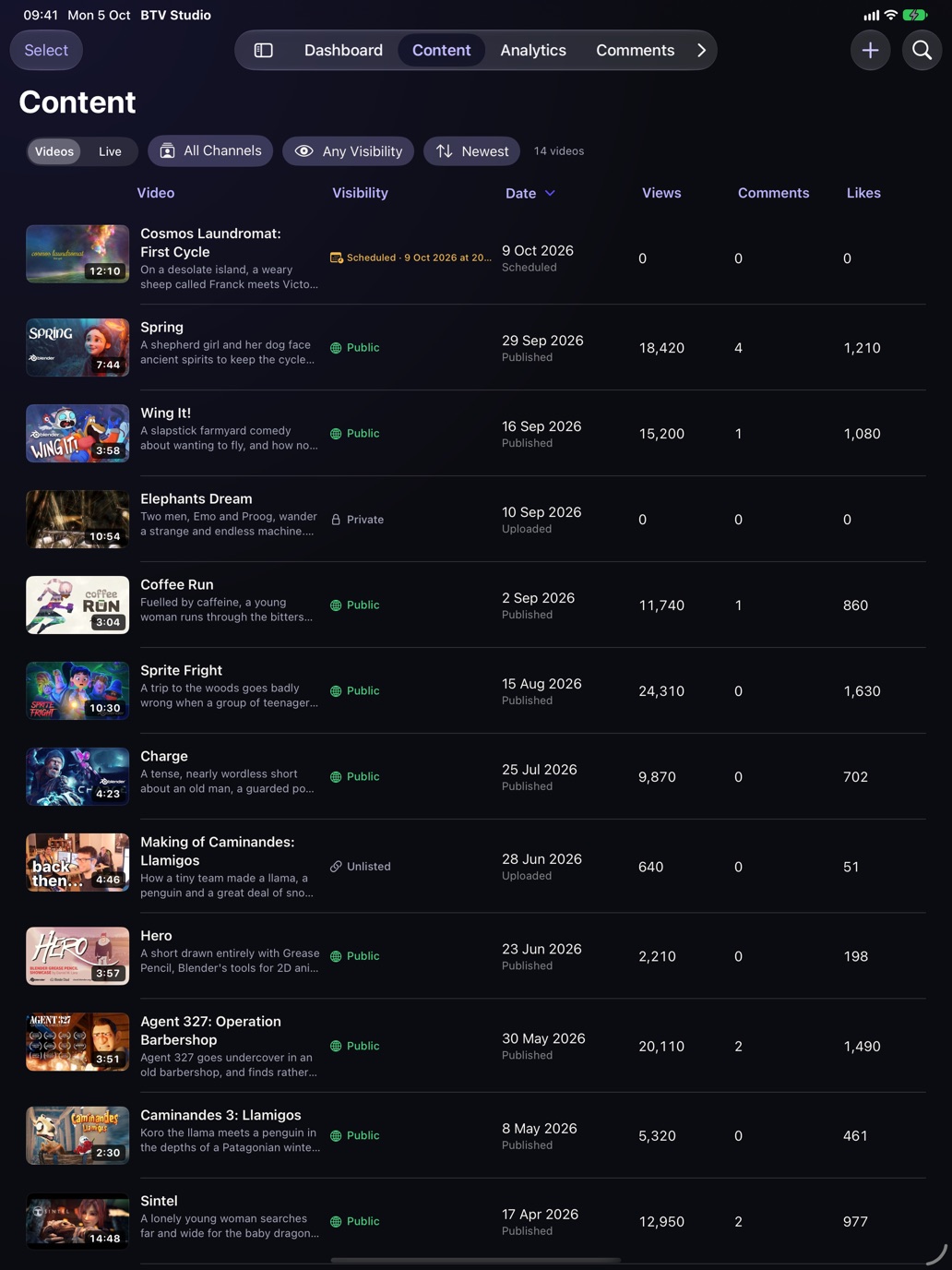Viewport: 952px width, 1270px height.
Task: Open the Sintel video thumbnail
Action: pos(77,1222)
